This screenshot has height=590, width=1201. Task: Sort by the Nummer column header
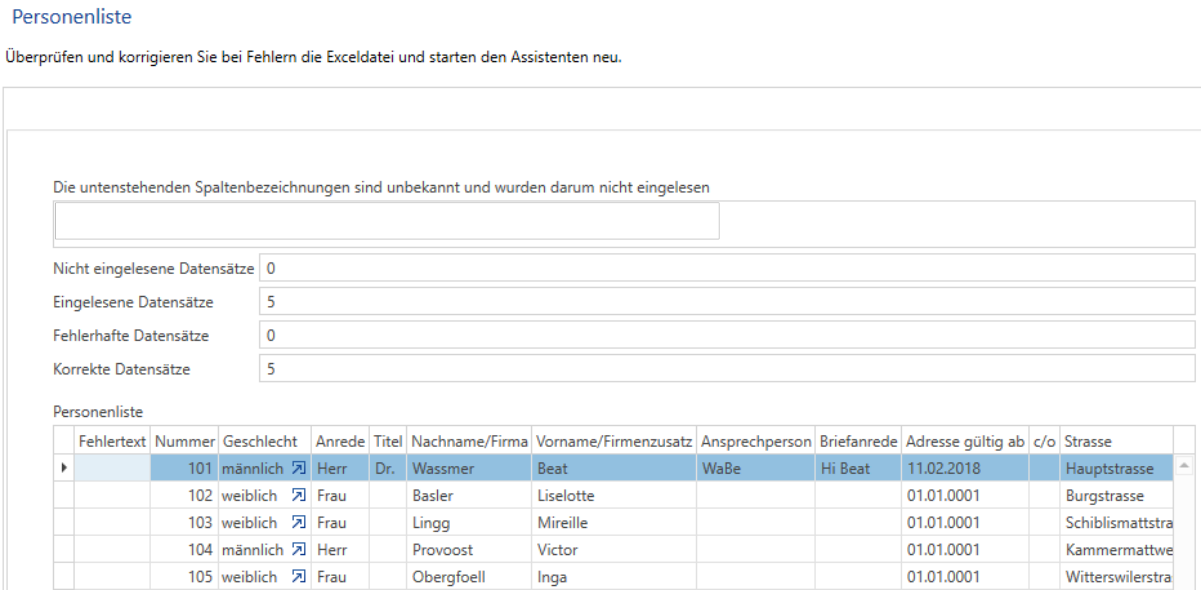click(185, 441)
